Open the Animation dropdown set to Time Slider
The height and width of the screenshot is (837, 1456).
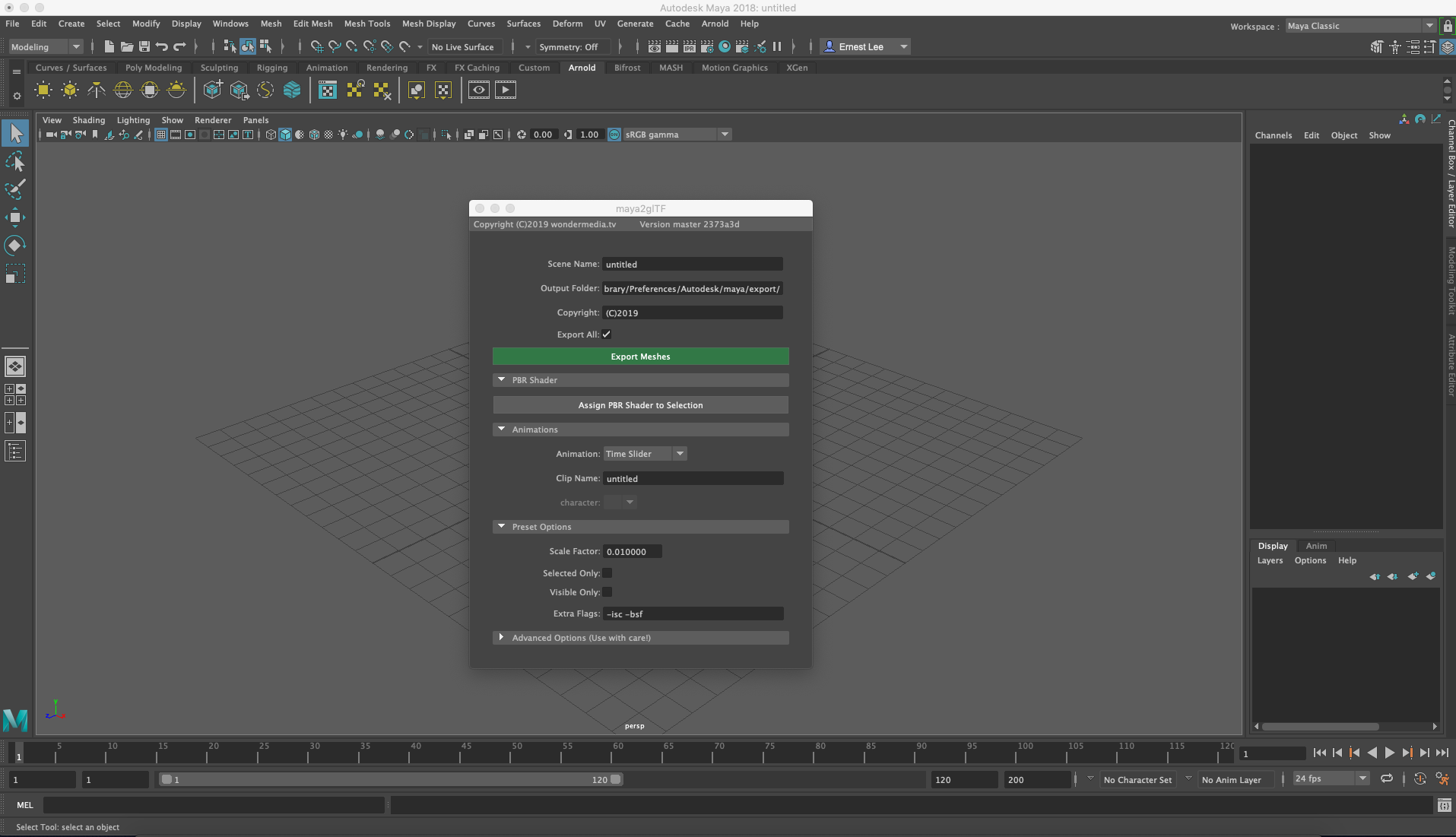645,453
